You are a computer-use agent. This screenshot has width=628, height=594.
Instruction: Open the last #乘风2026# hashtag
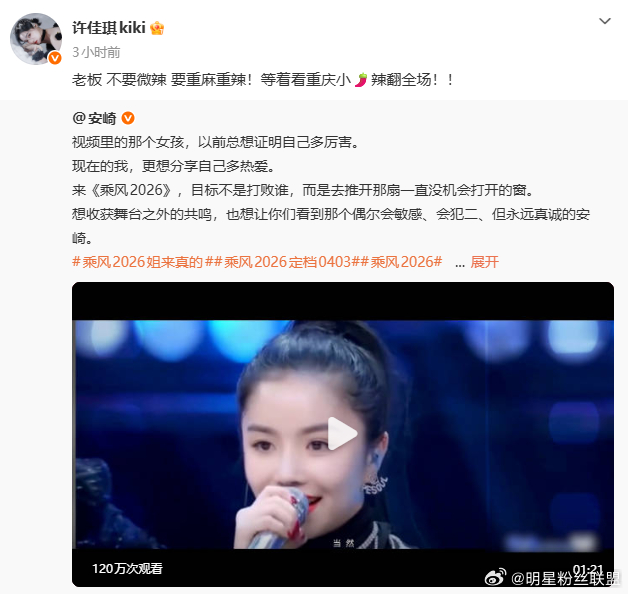(402, 262)
